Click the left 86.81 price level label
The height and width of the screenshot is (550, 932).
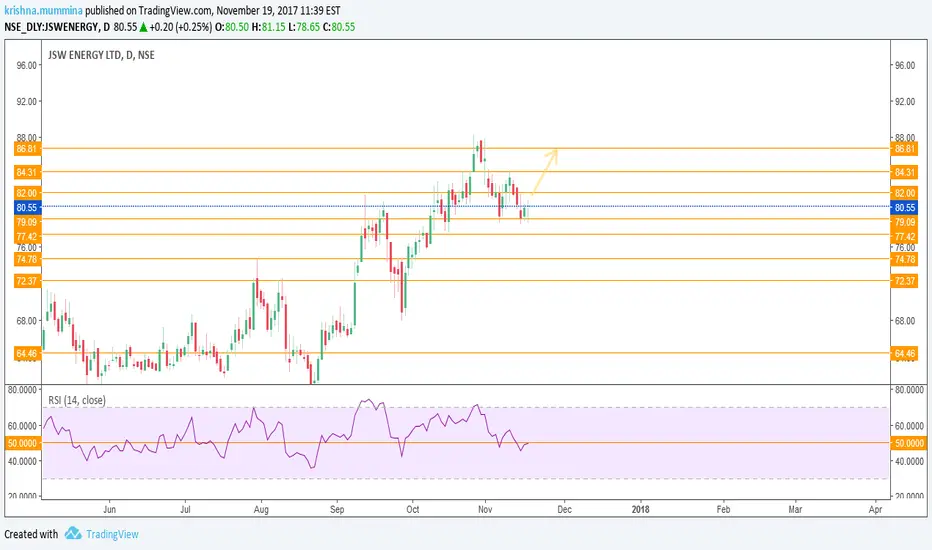[27, 149]
